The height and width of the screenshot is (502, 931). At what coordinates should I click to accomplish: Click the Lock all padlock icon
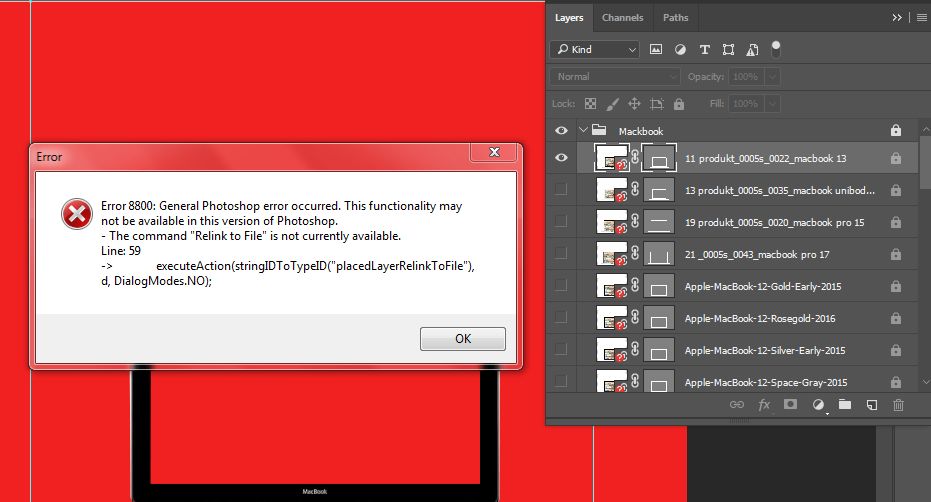point(679,104)
